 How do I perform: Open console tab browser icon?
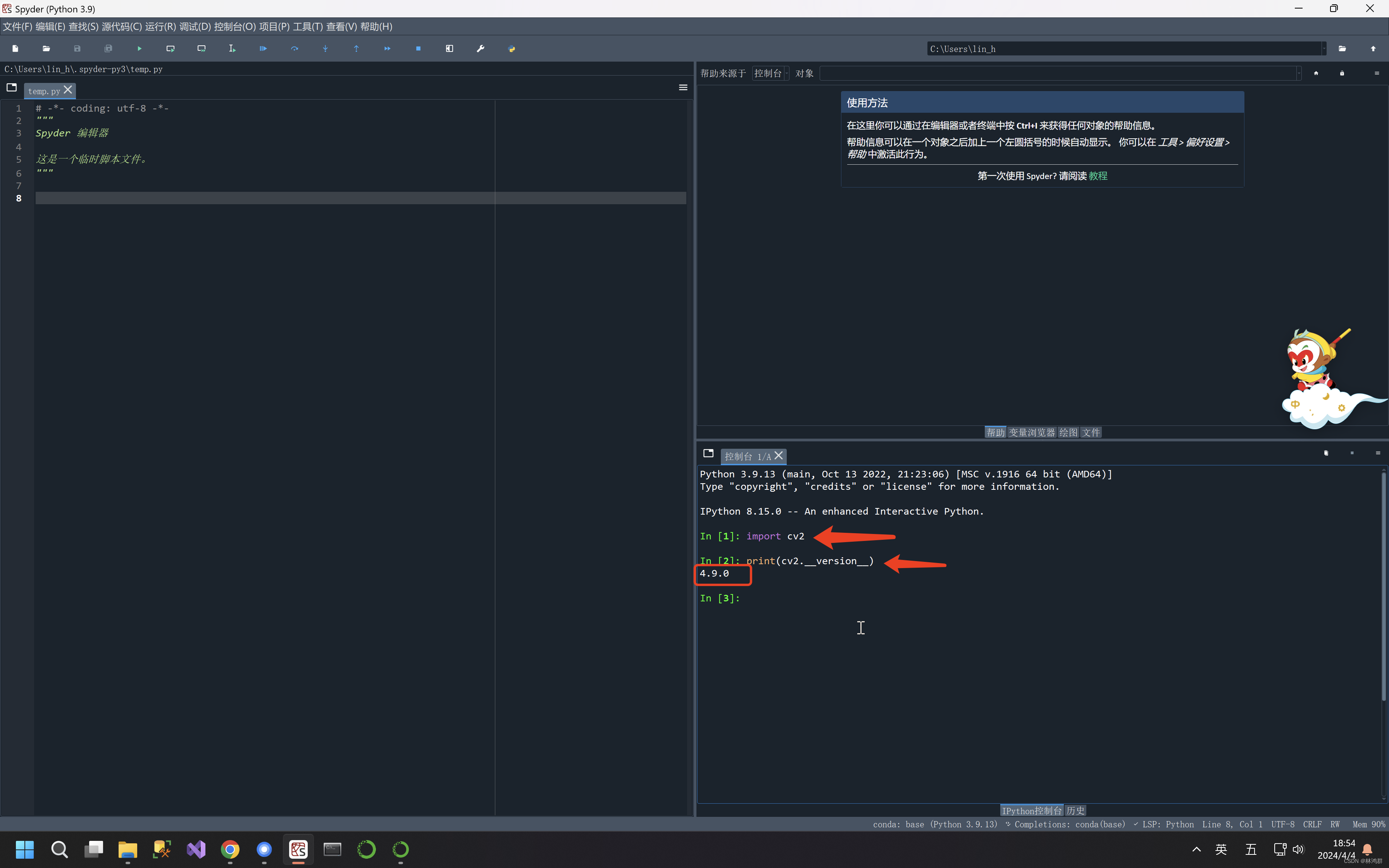708,453
